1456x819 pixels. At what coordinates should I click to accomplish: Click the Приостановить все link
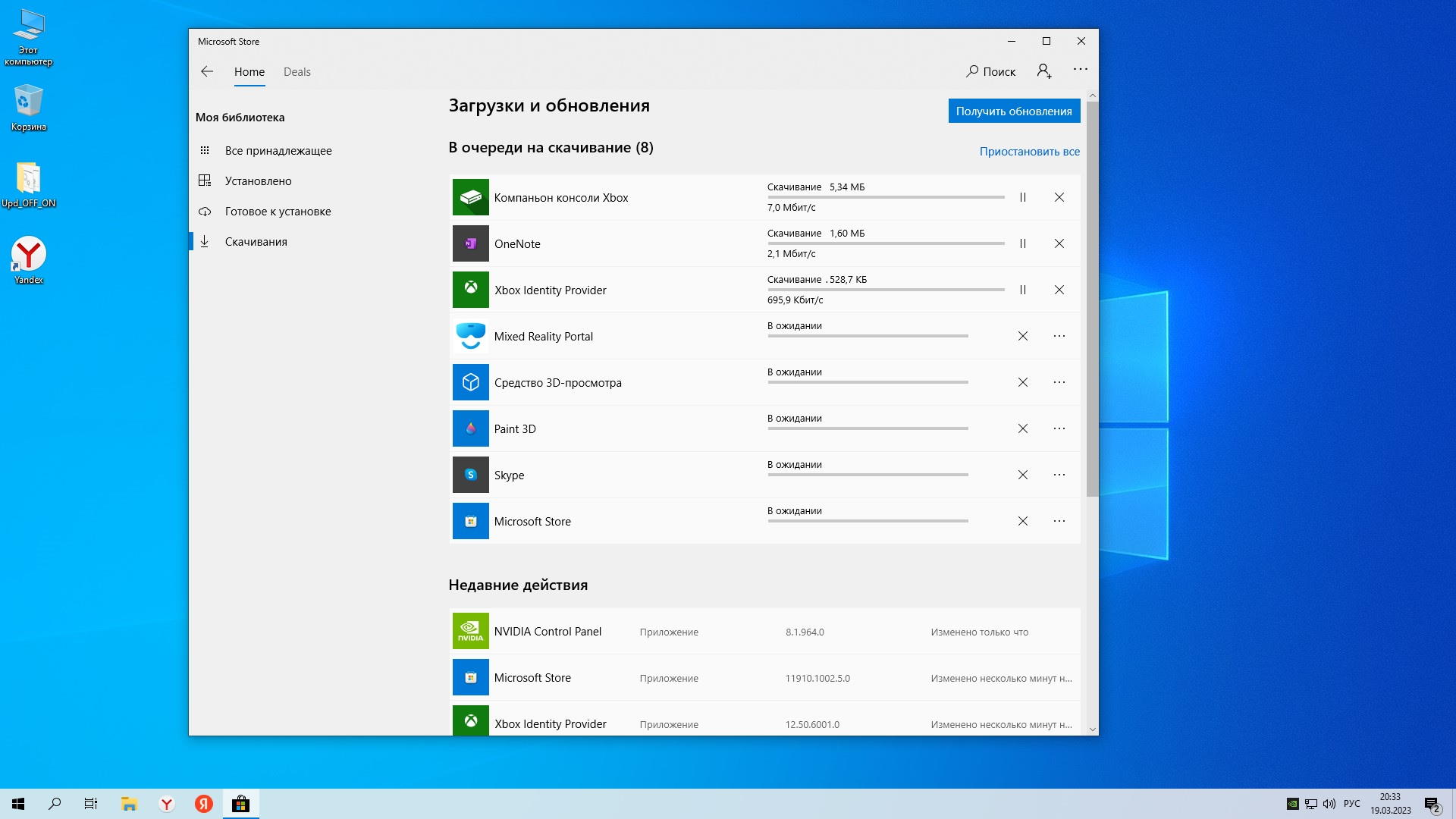click(1029, 152)
